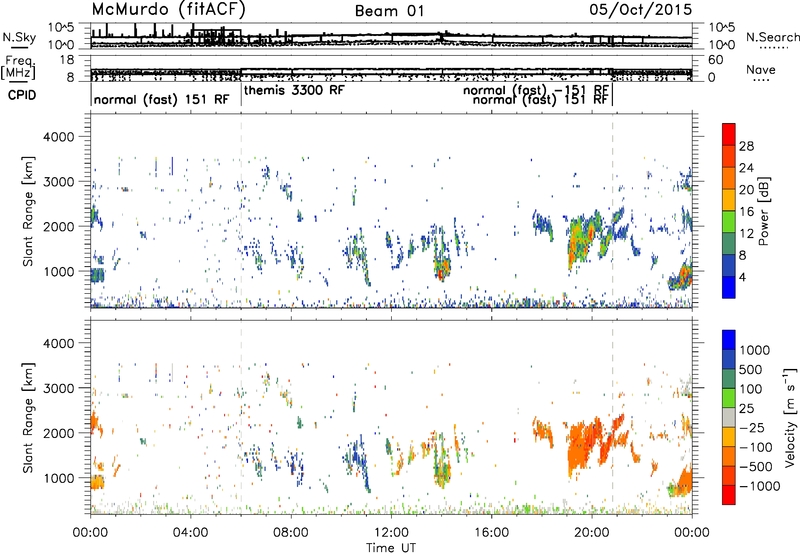Click the '60' Nave axis tick

(716, 60)
